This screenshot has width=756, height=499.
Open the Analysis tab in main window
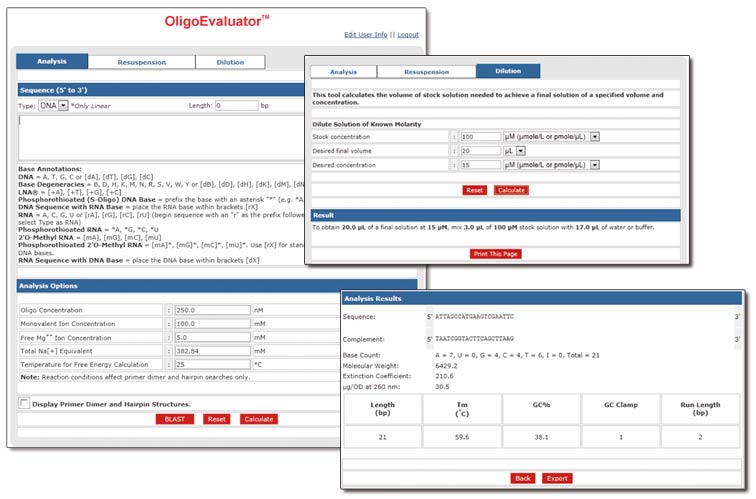pos(52,61)
